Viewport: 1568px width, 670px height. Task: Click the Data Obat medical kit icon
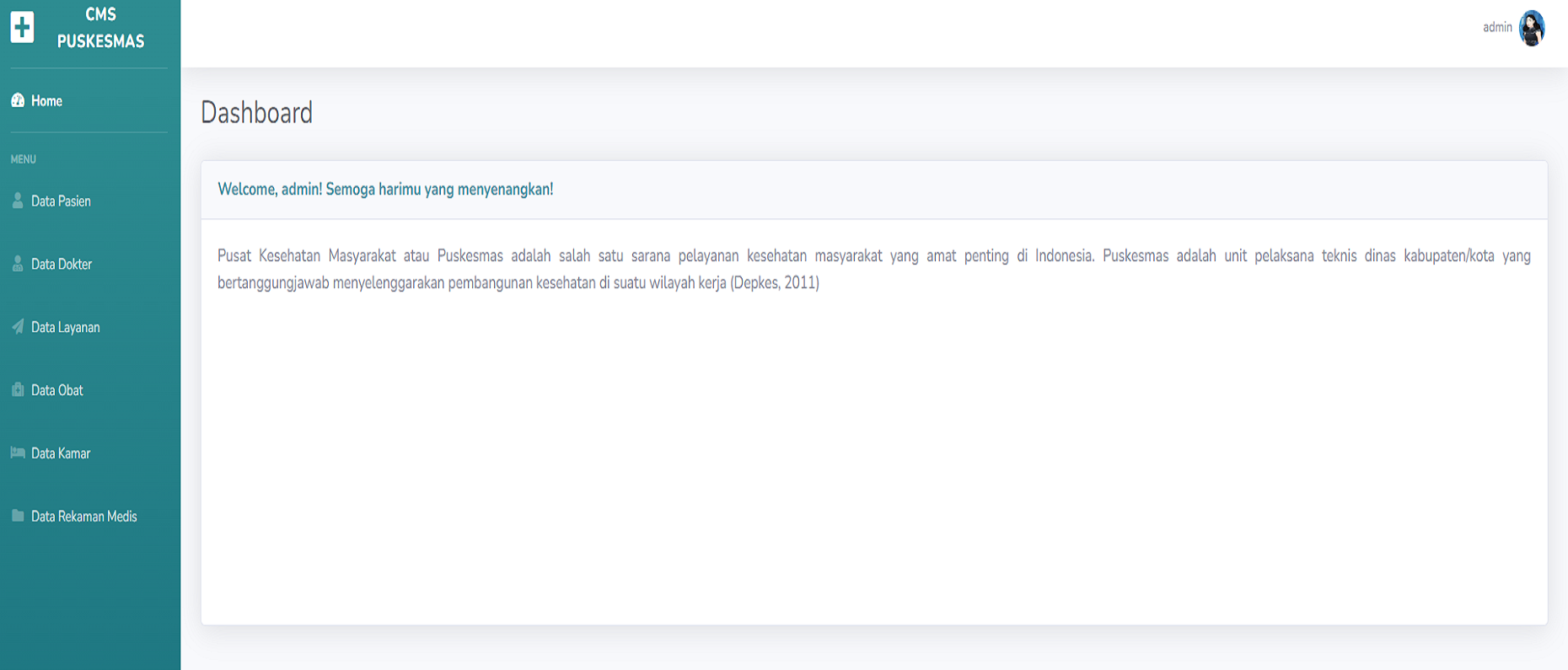[18, 389]
